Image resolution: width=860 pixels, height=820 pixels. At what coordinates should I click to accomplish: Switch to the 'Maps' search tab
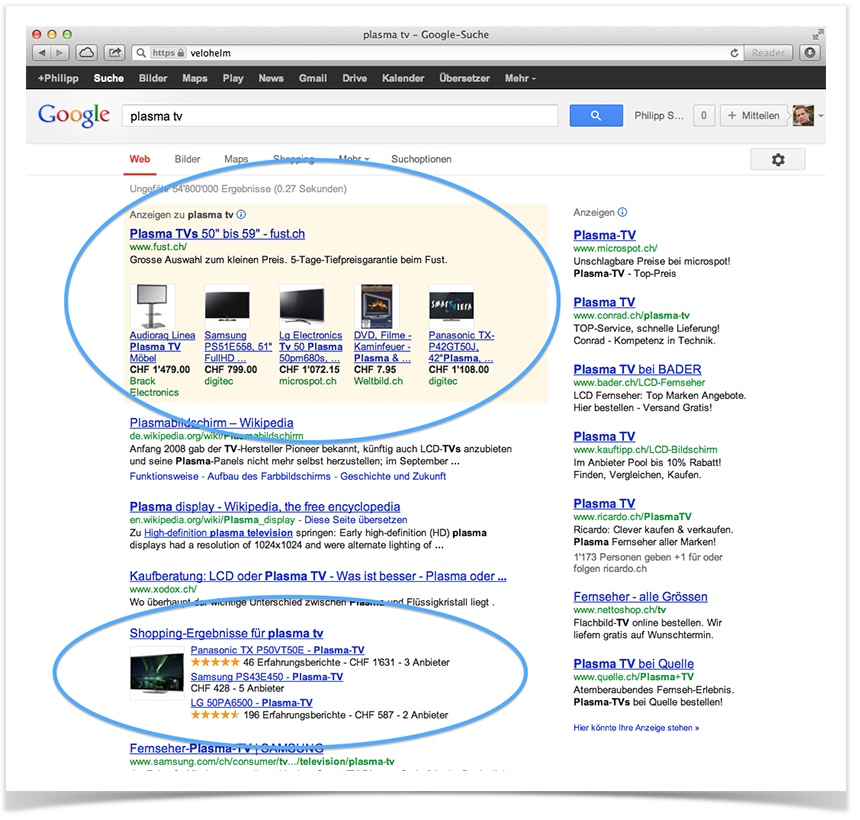[x=236, y=159]
